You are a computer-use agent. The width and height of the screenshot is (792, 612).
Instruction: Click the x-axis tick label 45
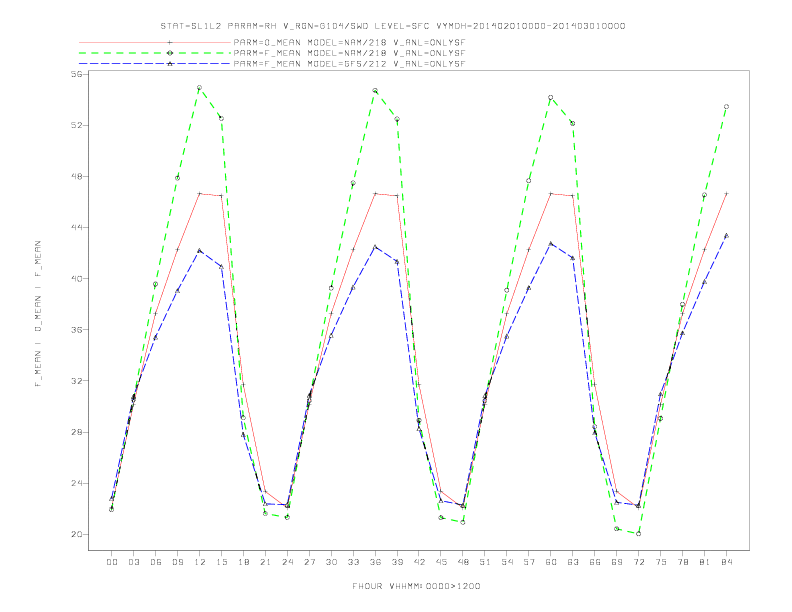click(441, 562)
